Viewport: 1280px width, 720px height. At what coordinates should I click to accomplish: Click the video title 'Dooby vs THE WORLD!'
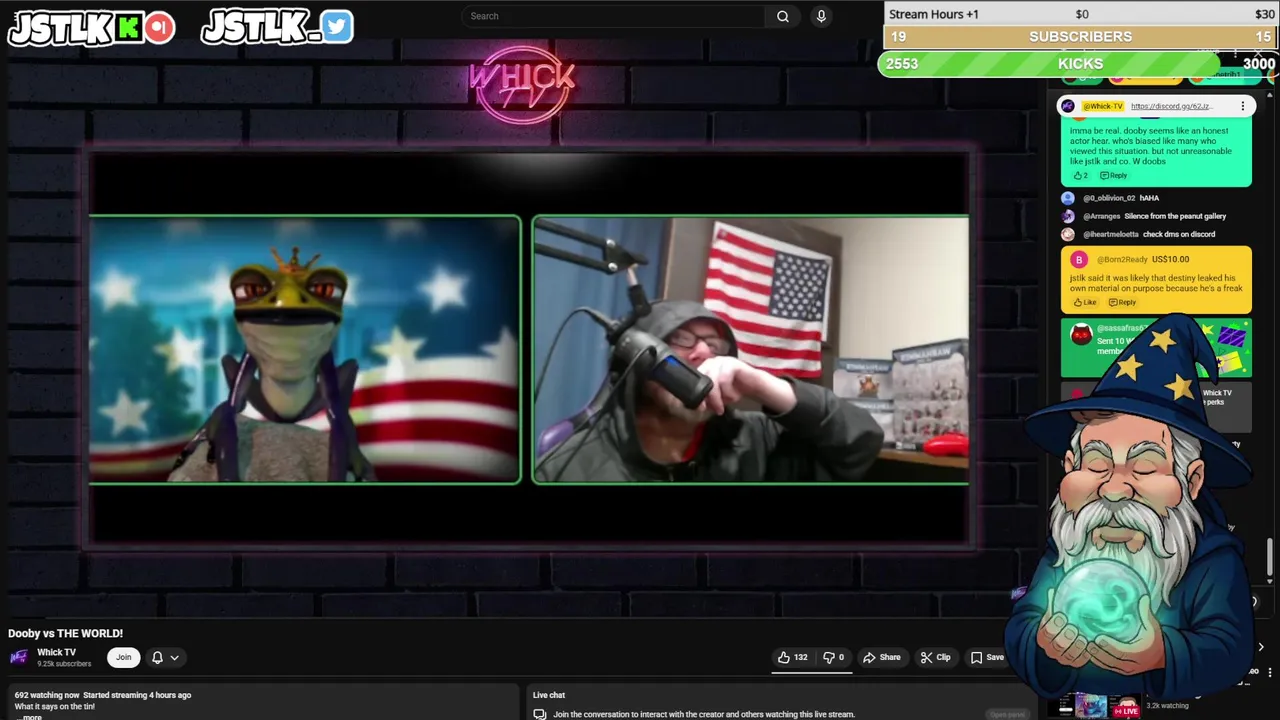66,633
